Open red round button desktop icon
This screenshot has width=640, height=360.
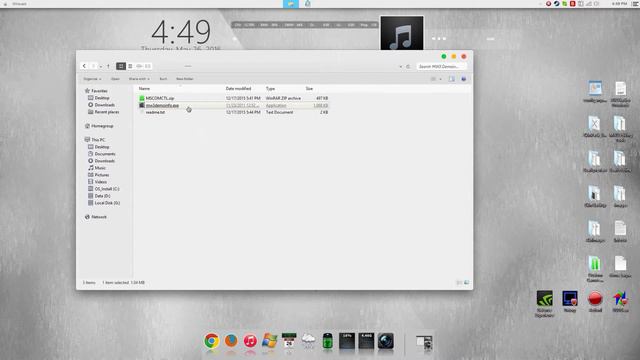pyautogui.click(x=595, y=302)
